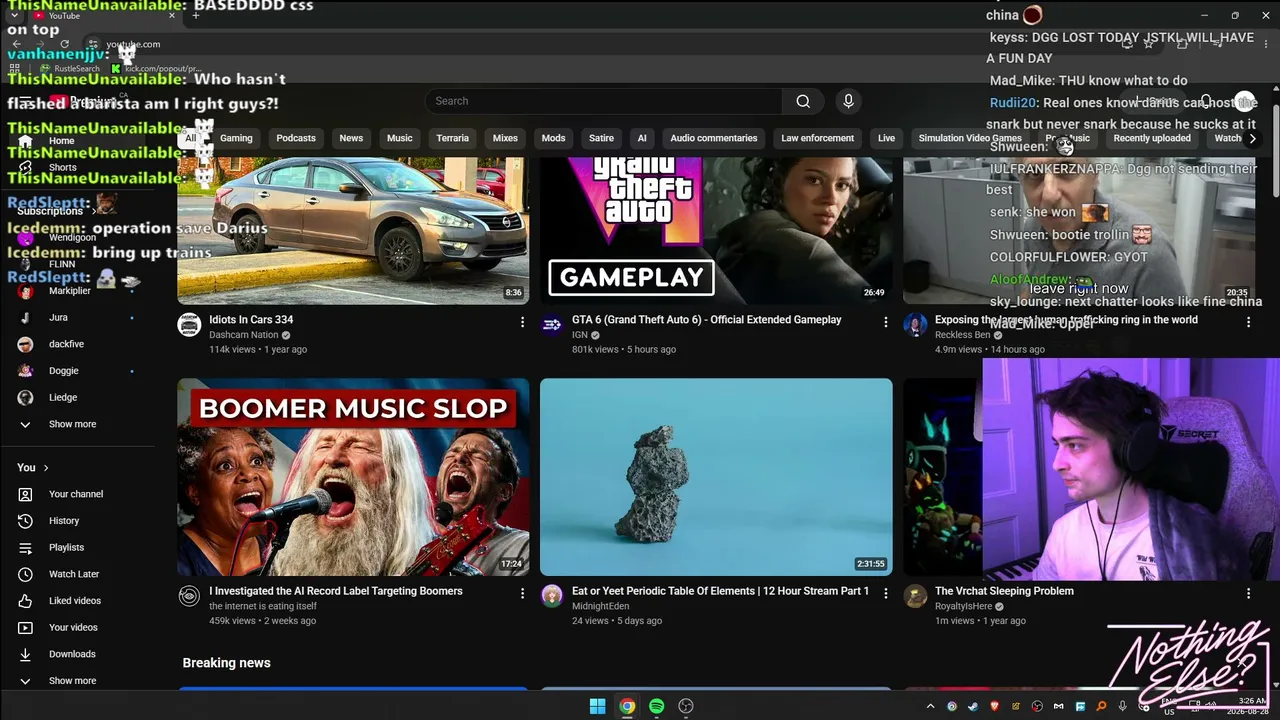Select the News filter chip
The height and width of the screenshot is (720, 1280).
351,138
